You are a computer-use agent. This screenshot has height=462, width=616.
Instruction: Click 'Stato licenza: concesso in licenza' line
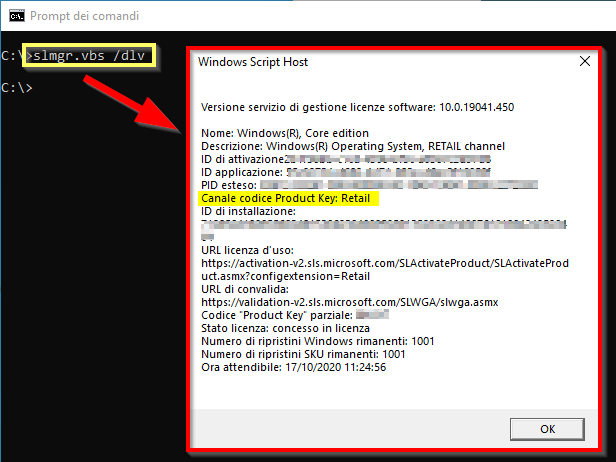[285, 328]
